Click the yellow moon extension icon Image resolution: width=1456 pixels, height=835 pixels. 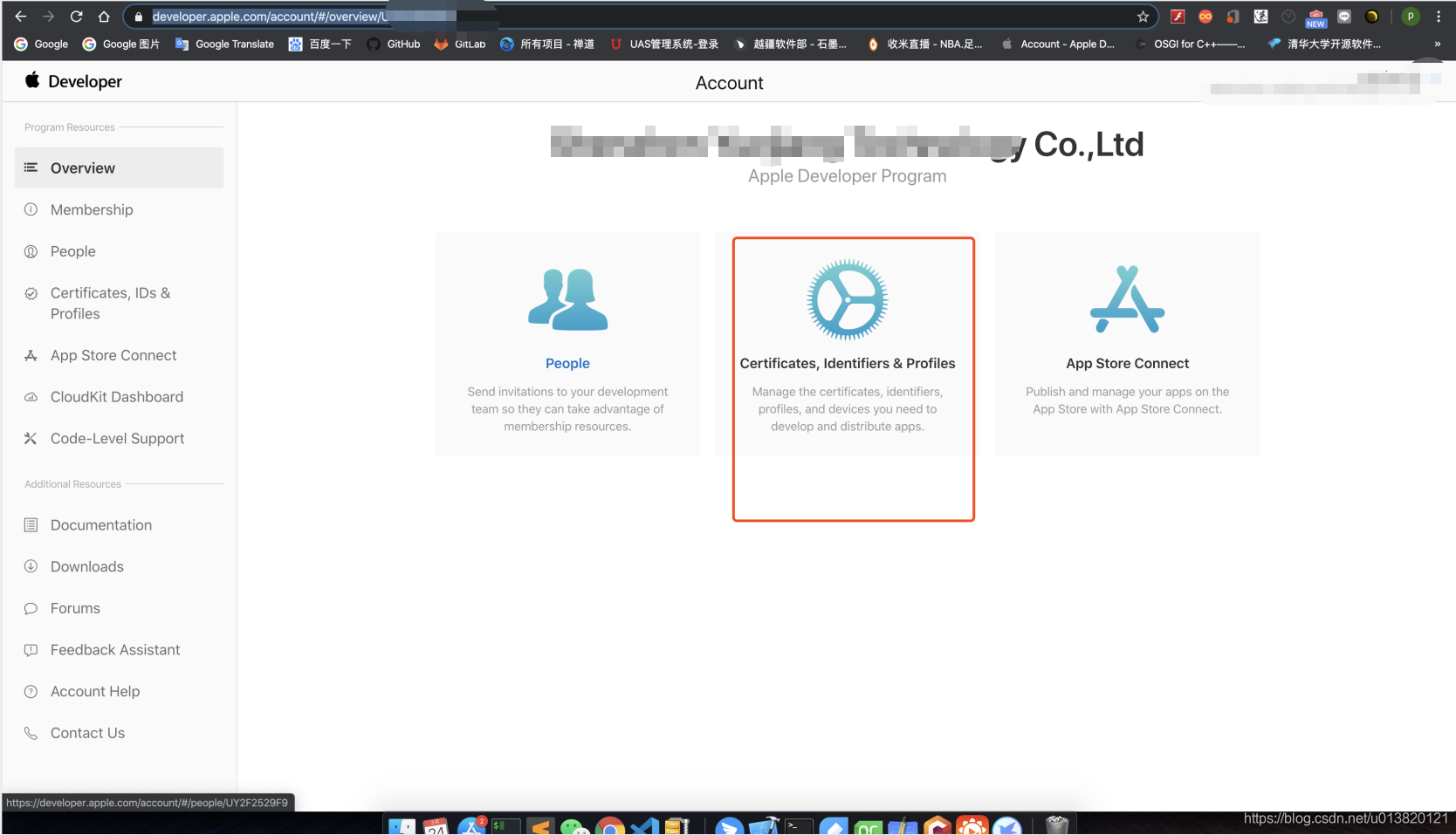click(1372, 17)
